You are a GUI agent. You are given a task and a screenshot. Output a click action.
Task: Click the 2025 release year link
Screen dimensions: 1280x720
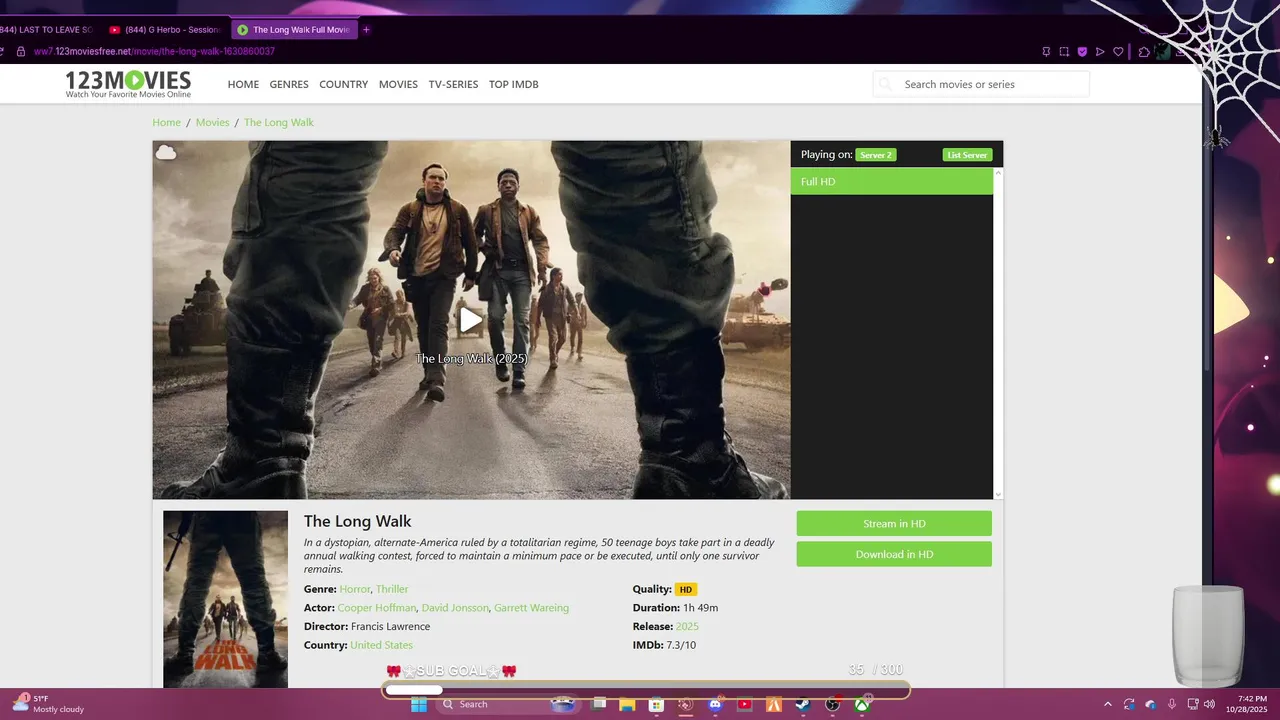pyautogui.click(x=687, y=626)
